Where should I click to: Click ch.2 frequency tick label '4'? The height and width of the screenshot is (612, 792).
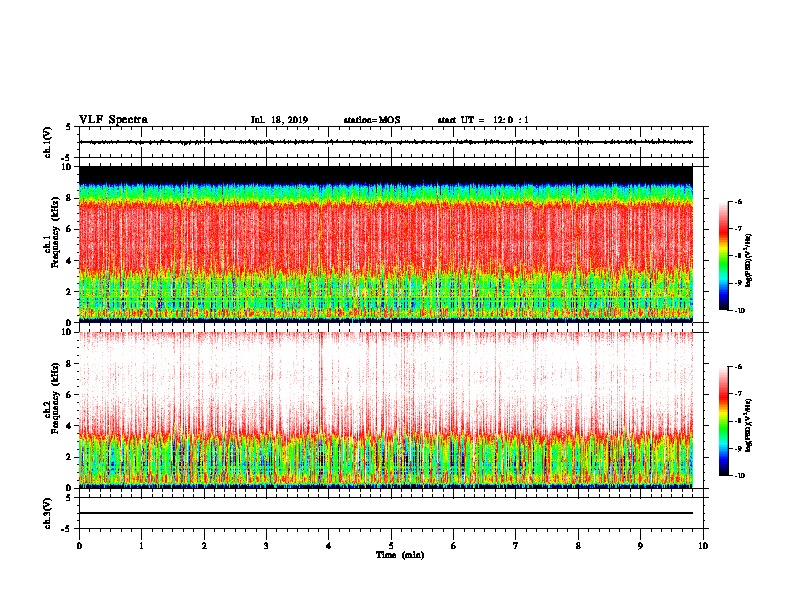click(70, 426)
